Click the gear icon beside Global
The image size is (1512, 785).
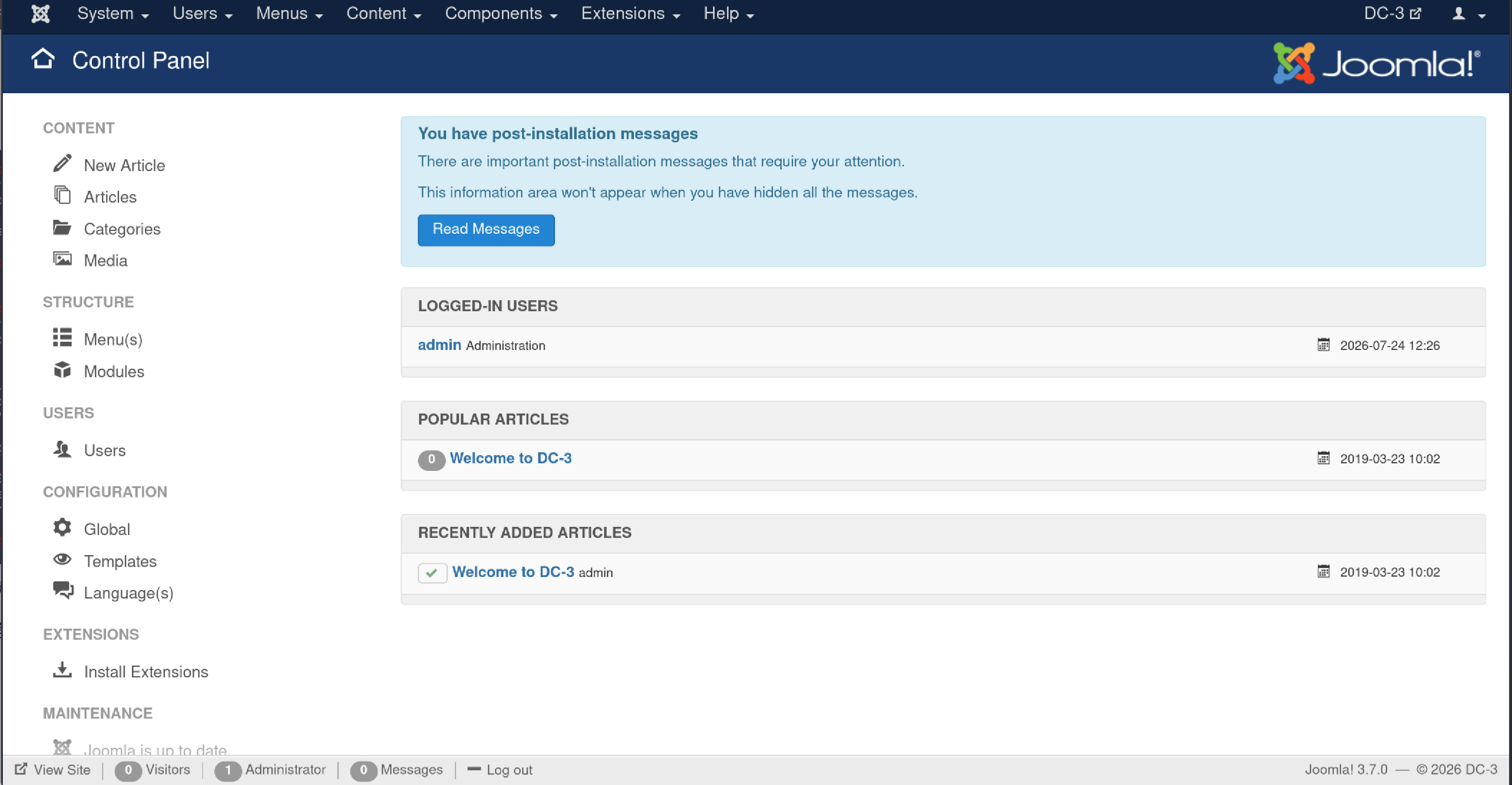pos(62,527)
